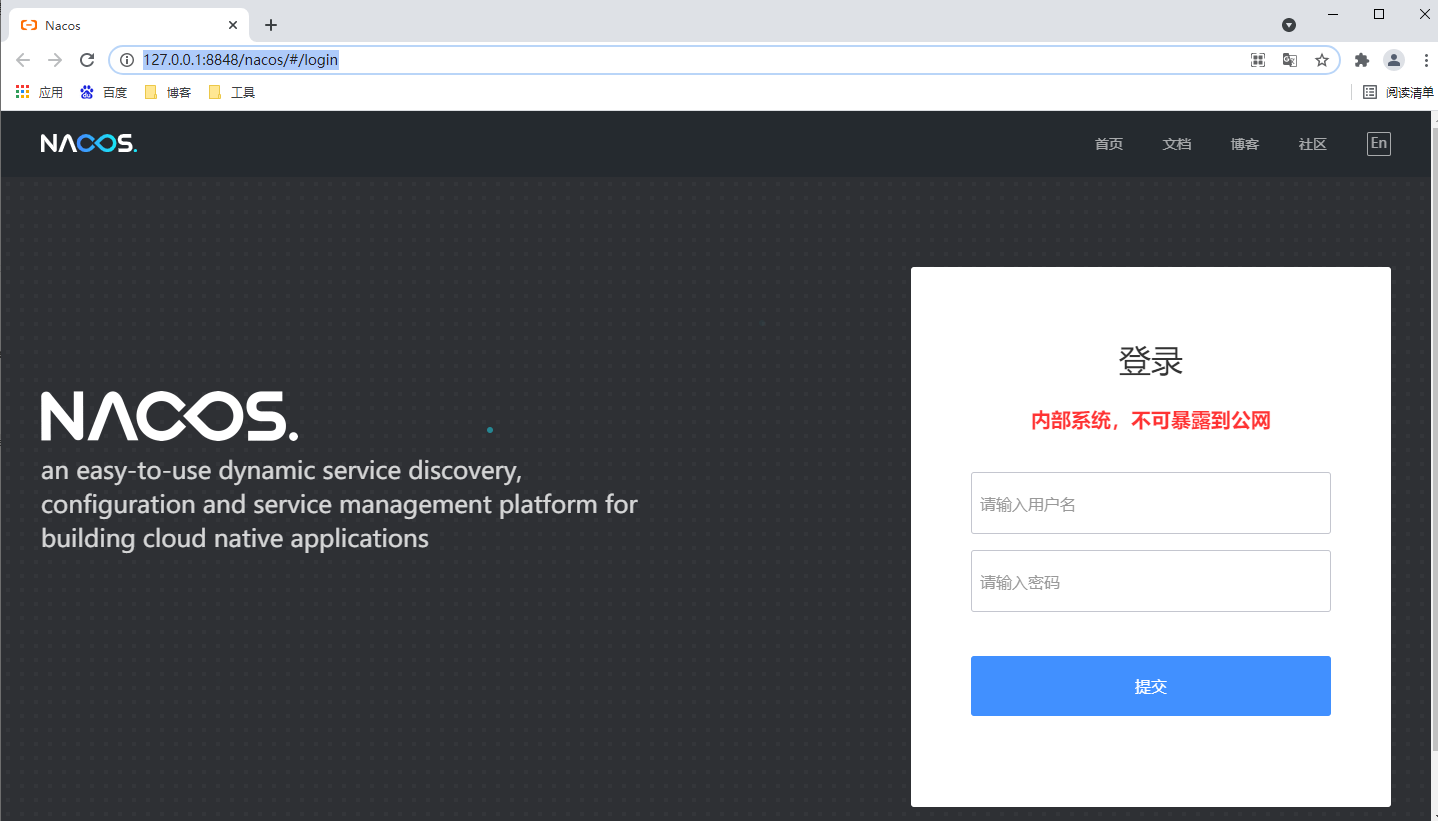Click the translate page icon

pyautogui.click(x=1290, y=60)
